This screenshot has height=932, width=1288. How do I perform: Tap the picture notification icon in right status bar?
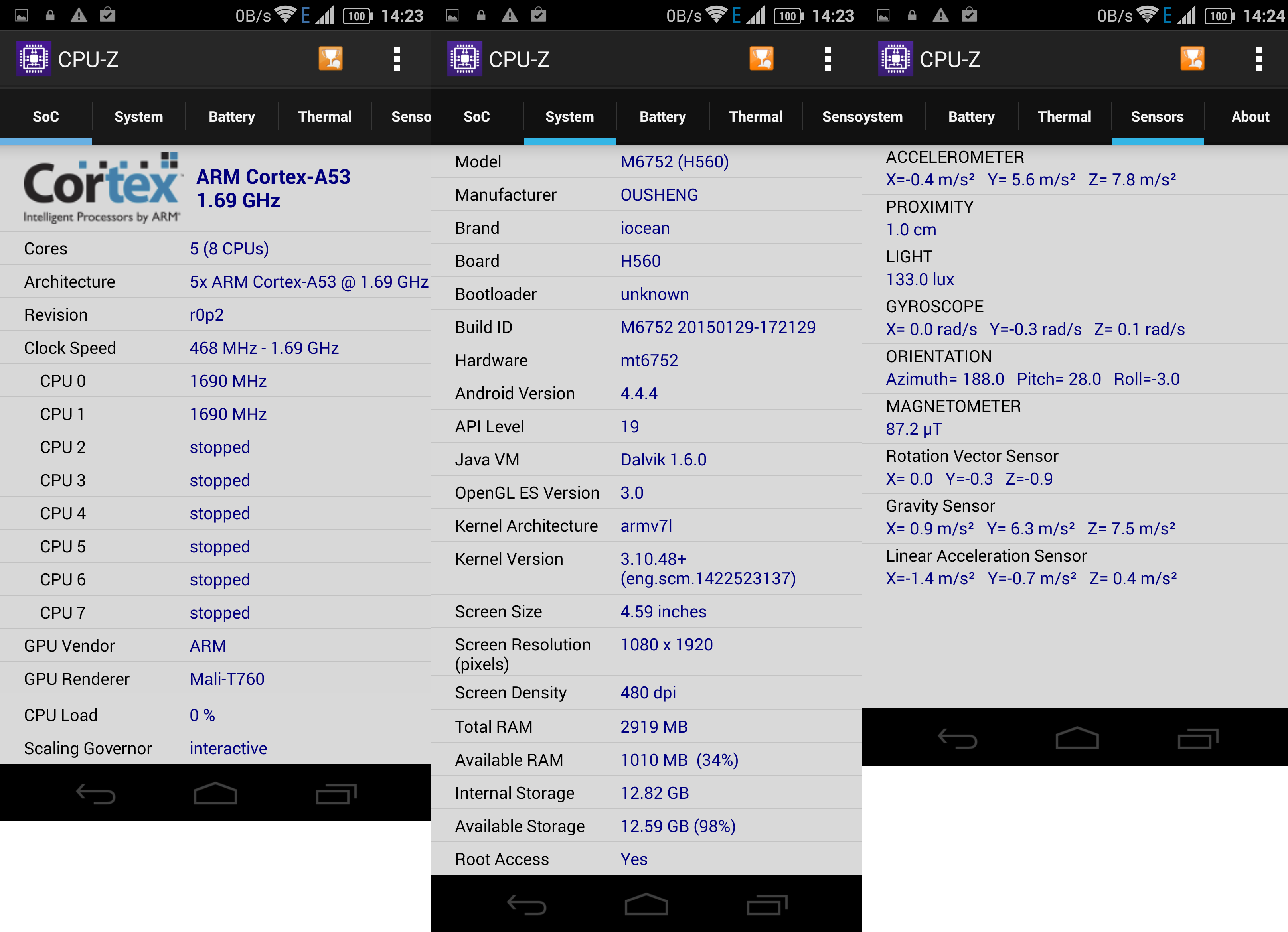tap(883, 15)
